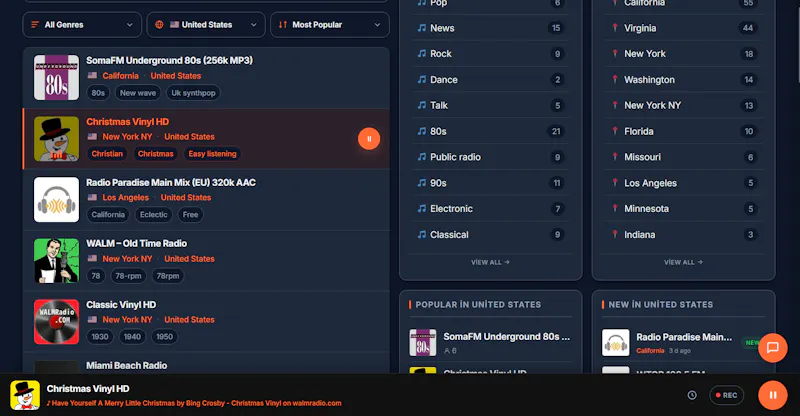Select the Free tag
800x416 pixels.
pos(190,215)
